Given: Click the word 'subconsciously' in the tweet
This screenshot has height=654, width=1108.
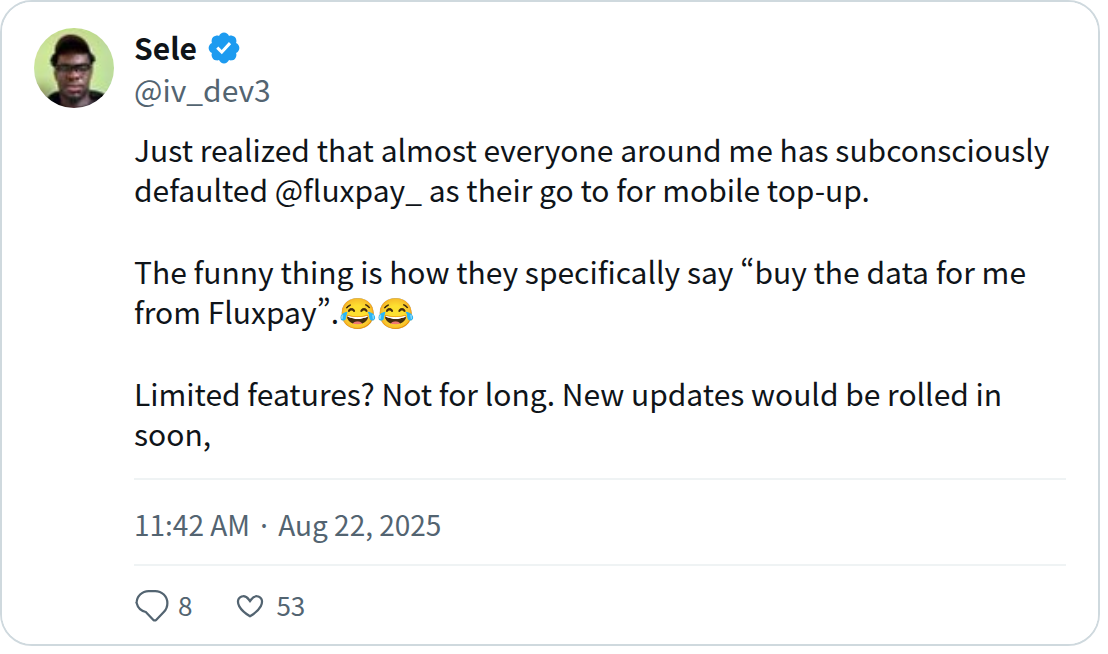Looking at the screenshot, I should (942, 153).
